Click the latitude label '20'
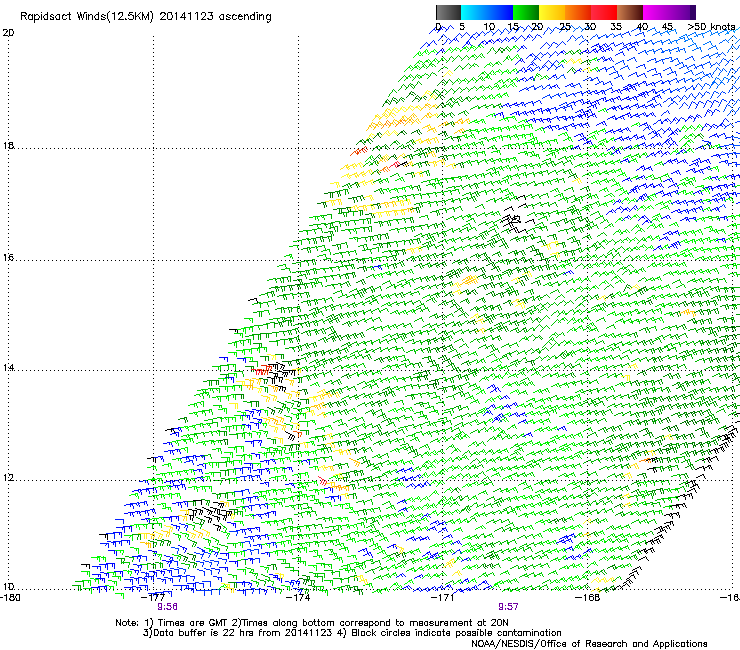 point(8,33)
